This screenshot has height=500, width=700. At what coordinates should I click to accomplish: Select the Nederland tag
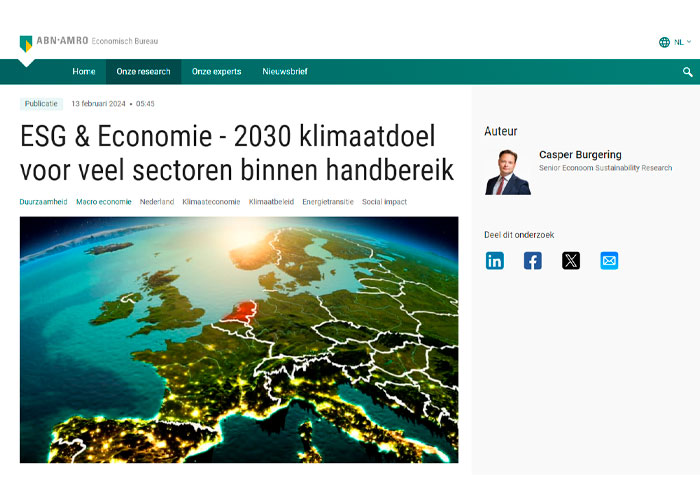coord(157,202)
